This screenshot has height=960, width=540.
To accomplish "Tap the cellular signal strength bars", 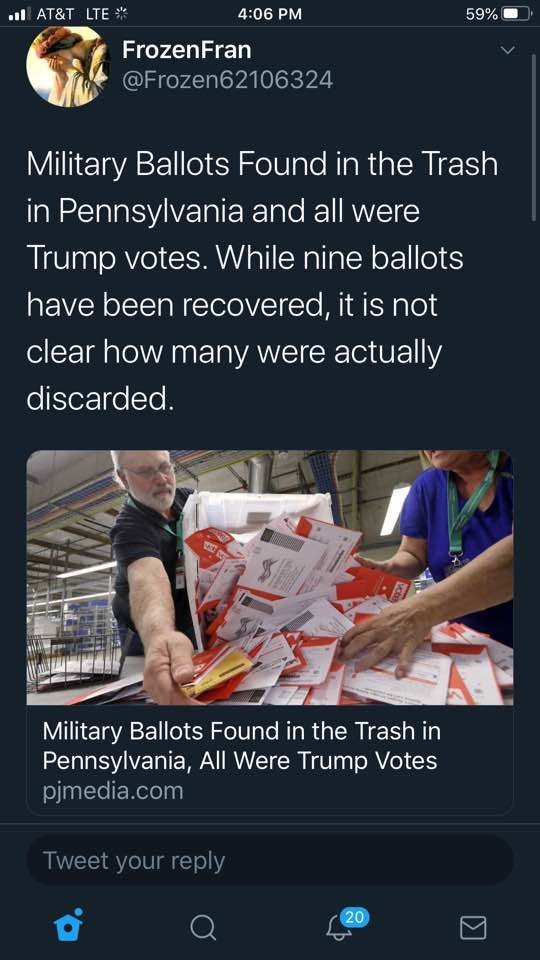I will click(20, 13).
